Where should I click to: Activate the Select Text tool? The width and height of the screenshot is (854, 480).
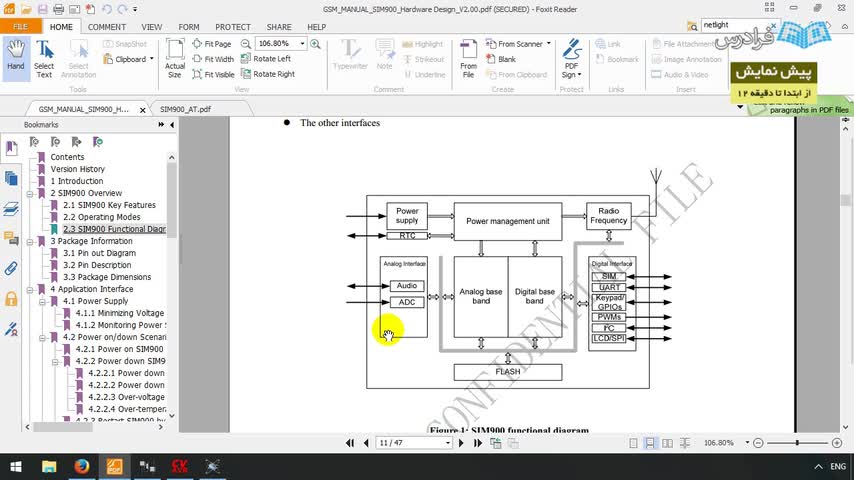pos(44,59)
